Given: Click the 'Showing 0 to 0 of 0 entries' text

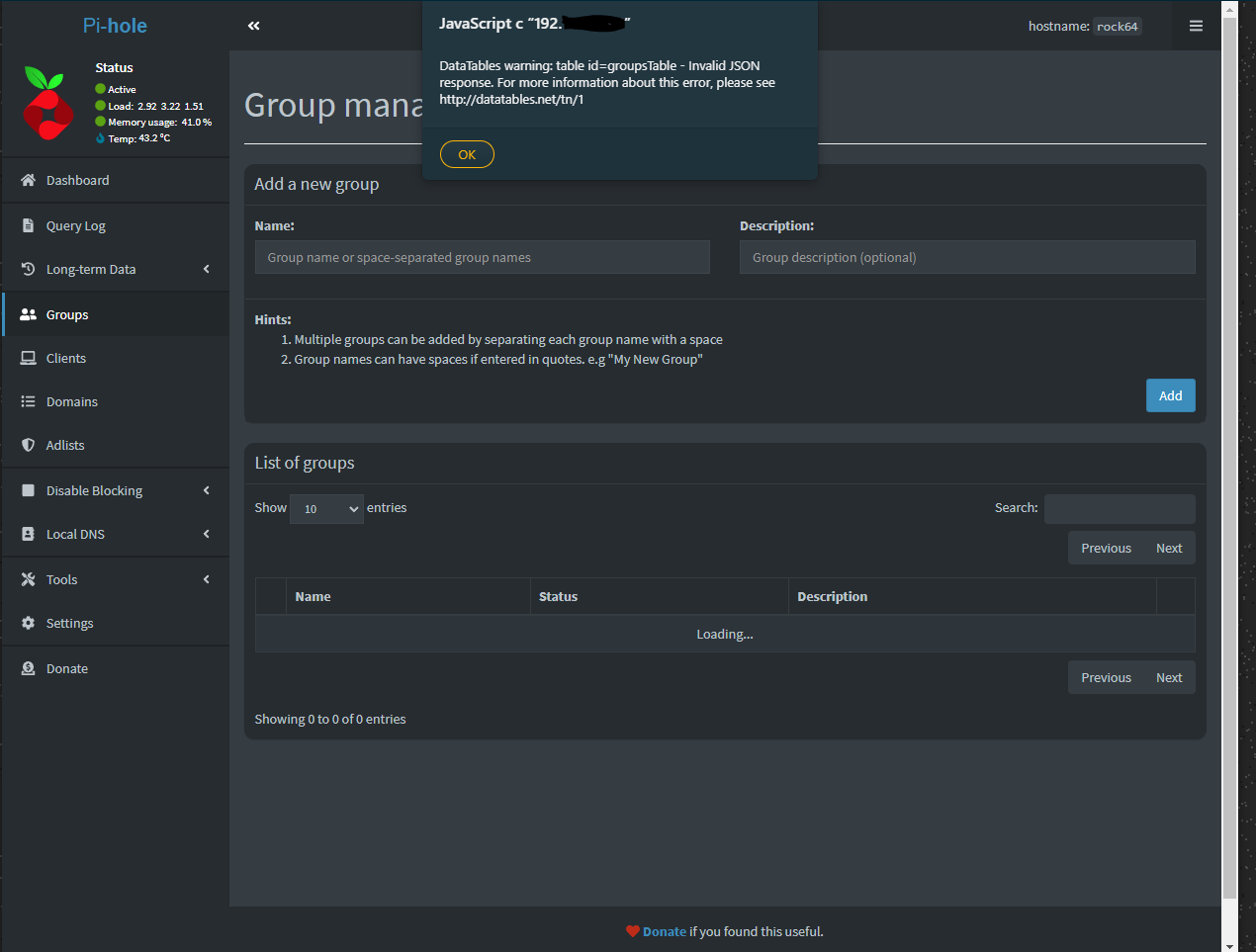Looking at the screenshot, I should point(330,719).
